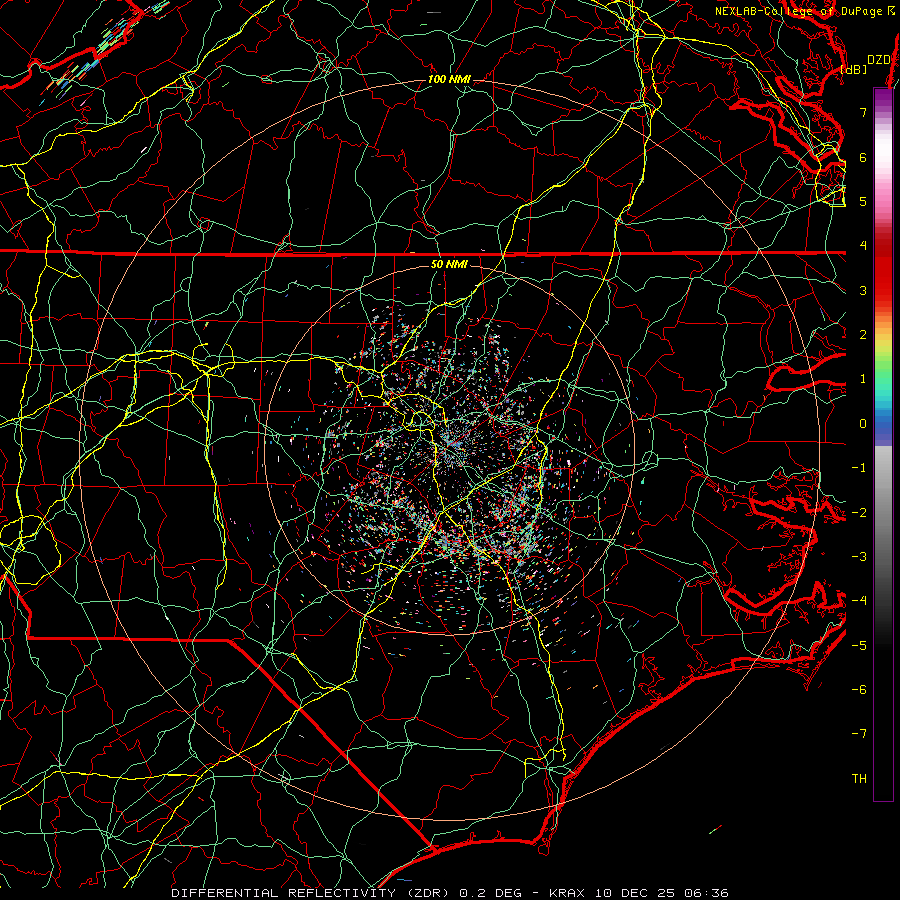
Task: Click the '3' value on the color scale
Action: 863,290
